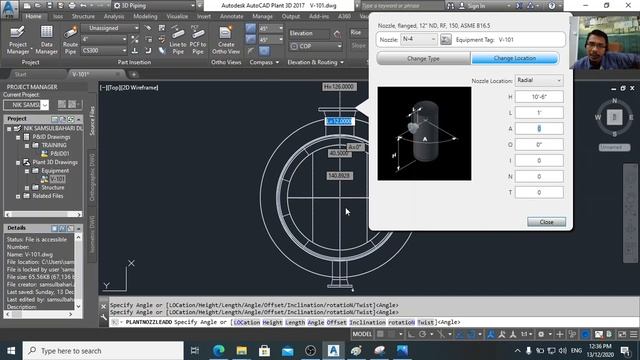Click the vertical scrollbar in Details panel
The image size is (640, 360).
pos(78,271)
